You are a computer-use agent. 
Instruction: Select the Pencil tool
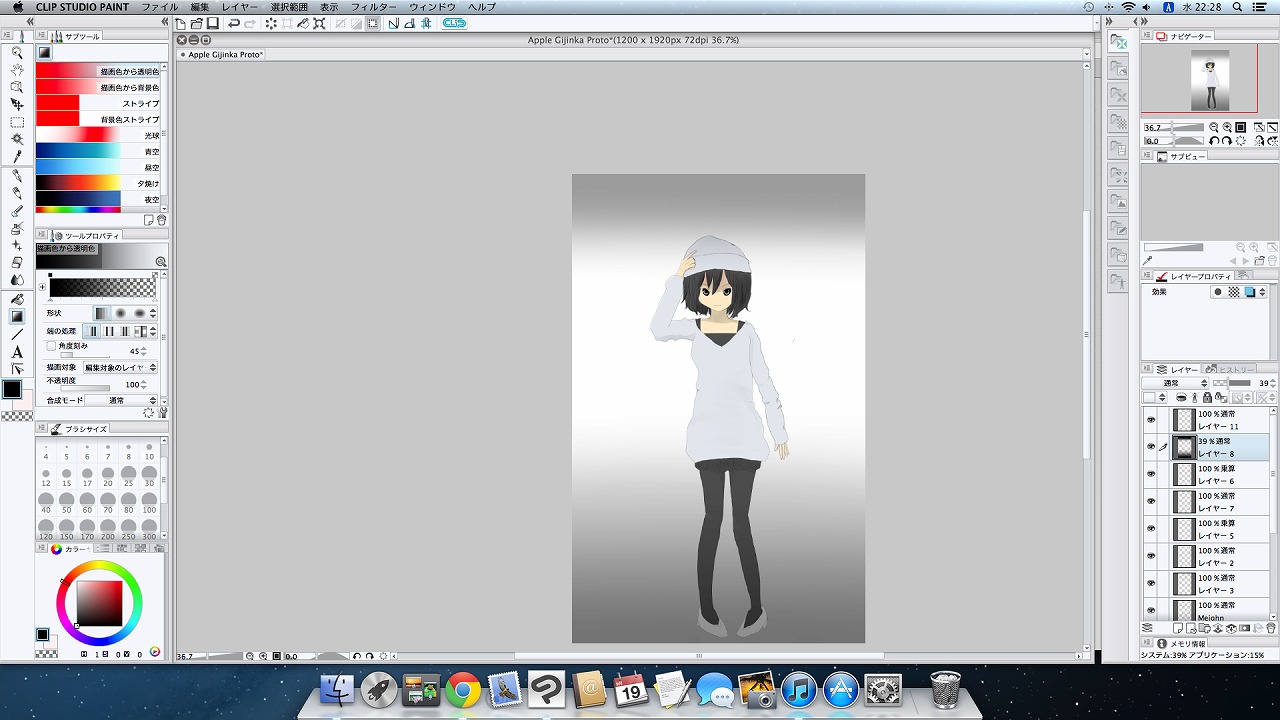tap(17, 193)
